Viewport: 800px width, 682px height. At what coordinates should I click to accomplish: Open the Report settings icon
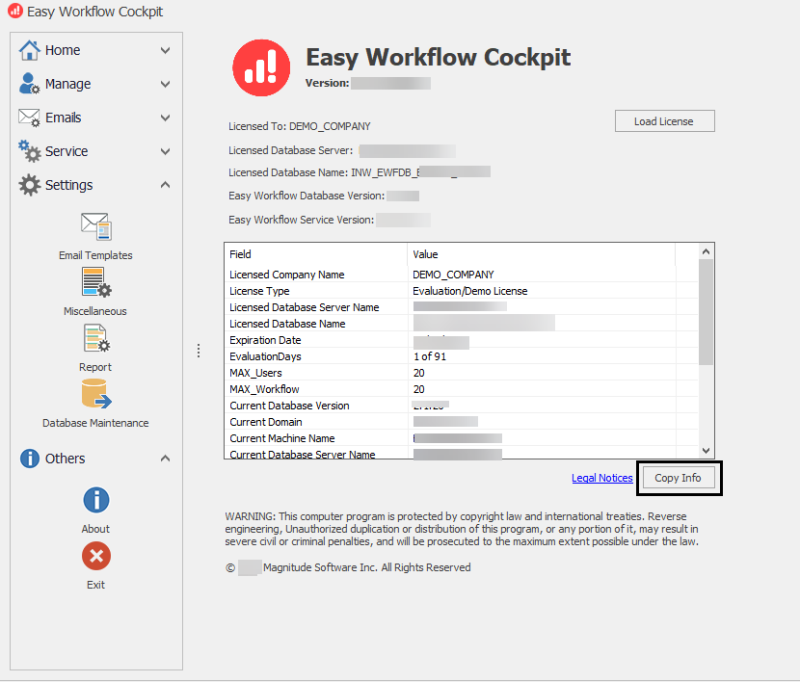(x=96, y=339)
